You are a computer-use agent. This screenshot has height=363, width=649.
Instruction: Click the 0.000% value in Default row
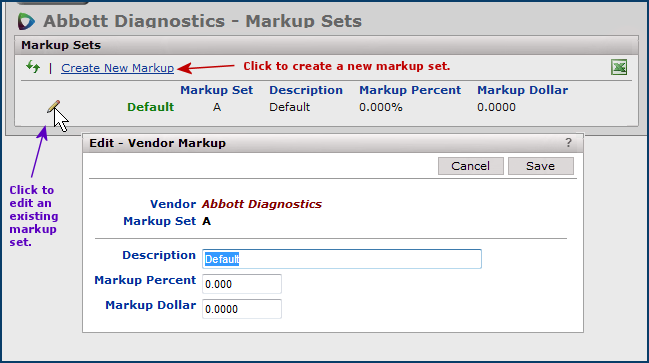[x=380, y=107]
